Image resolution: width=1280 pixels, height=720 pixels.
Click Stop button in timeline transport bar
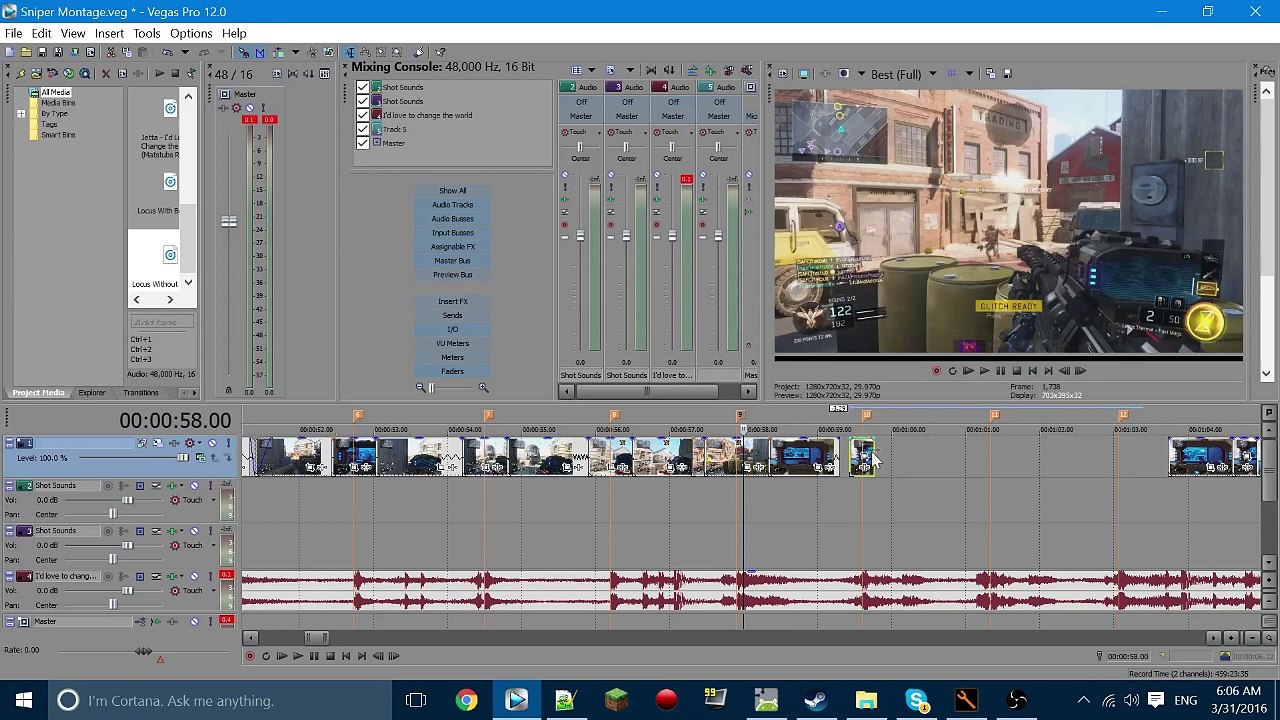tap(330, 656)
